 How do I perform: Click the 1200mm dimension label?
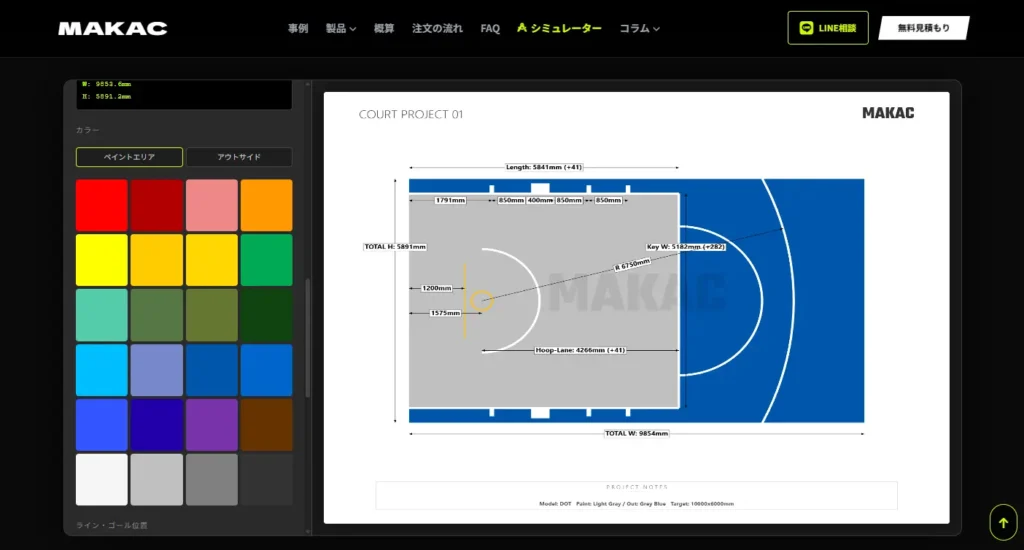(x=437, y=288)
